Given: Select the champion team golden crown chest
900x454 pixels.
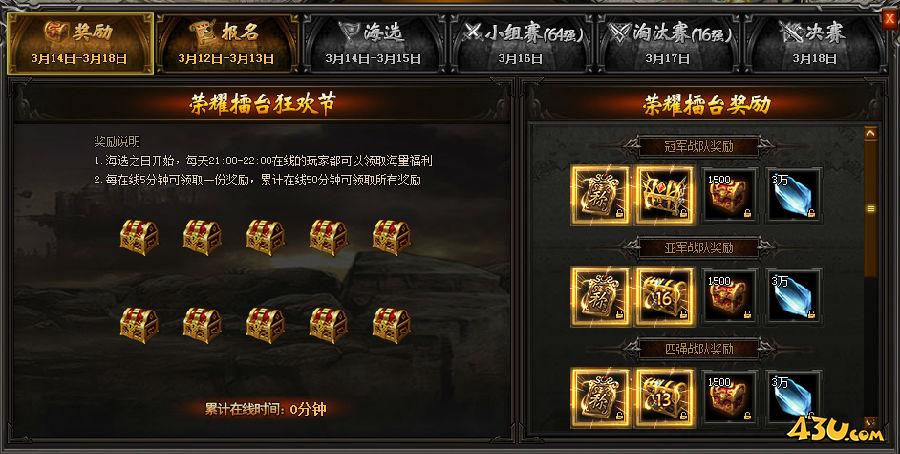Looking at the screenshot, I should click(665, 196).
